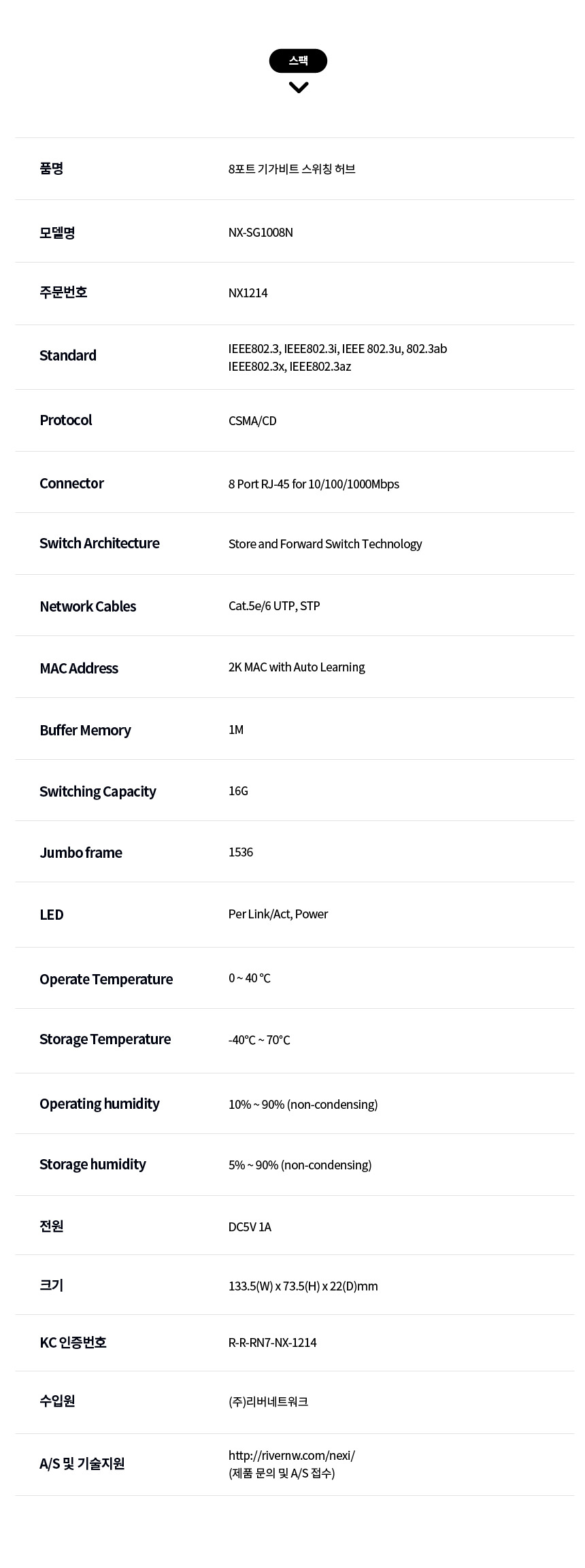Screen dimensions: 585x1568
Task: Select the Switching Capacity 16G value
Action: [238, 790]
